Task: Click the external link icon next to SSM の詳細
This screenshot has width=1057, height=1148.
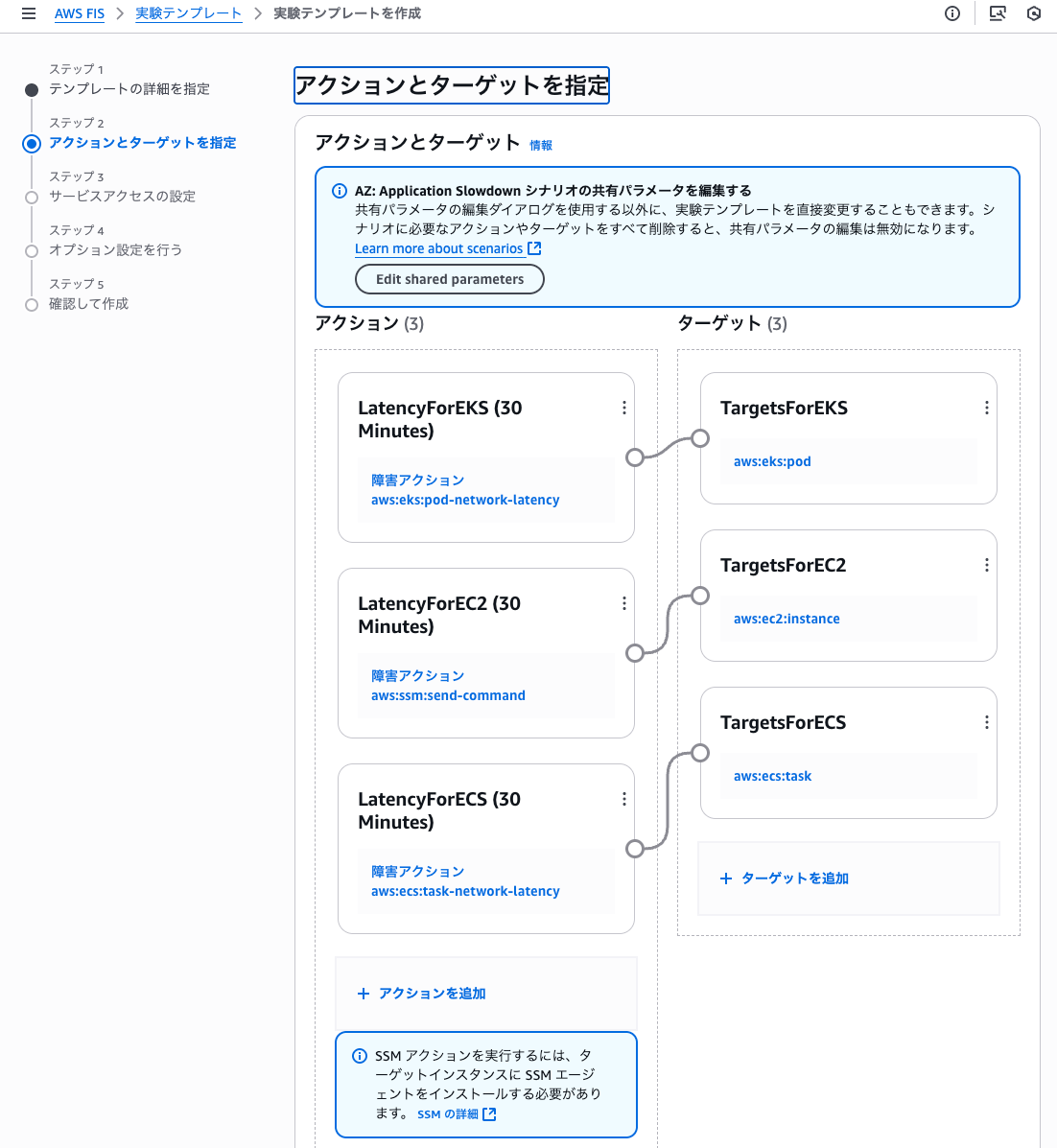Action: click(x=490, y=1114)
